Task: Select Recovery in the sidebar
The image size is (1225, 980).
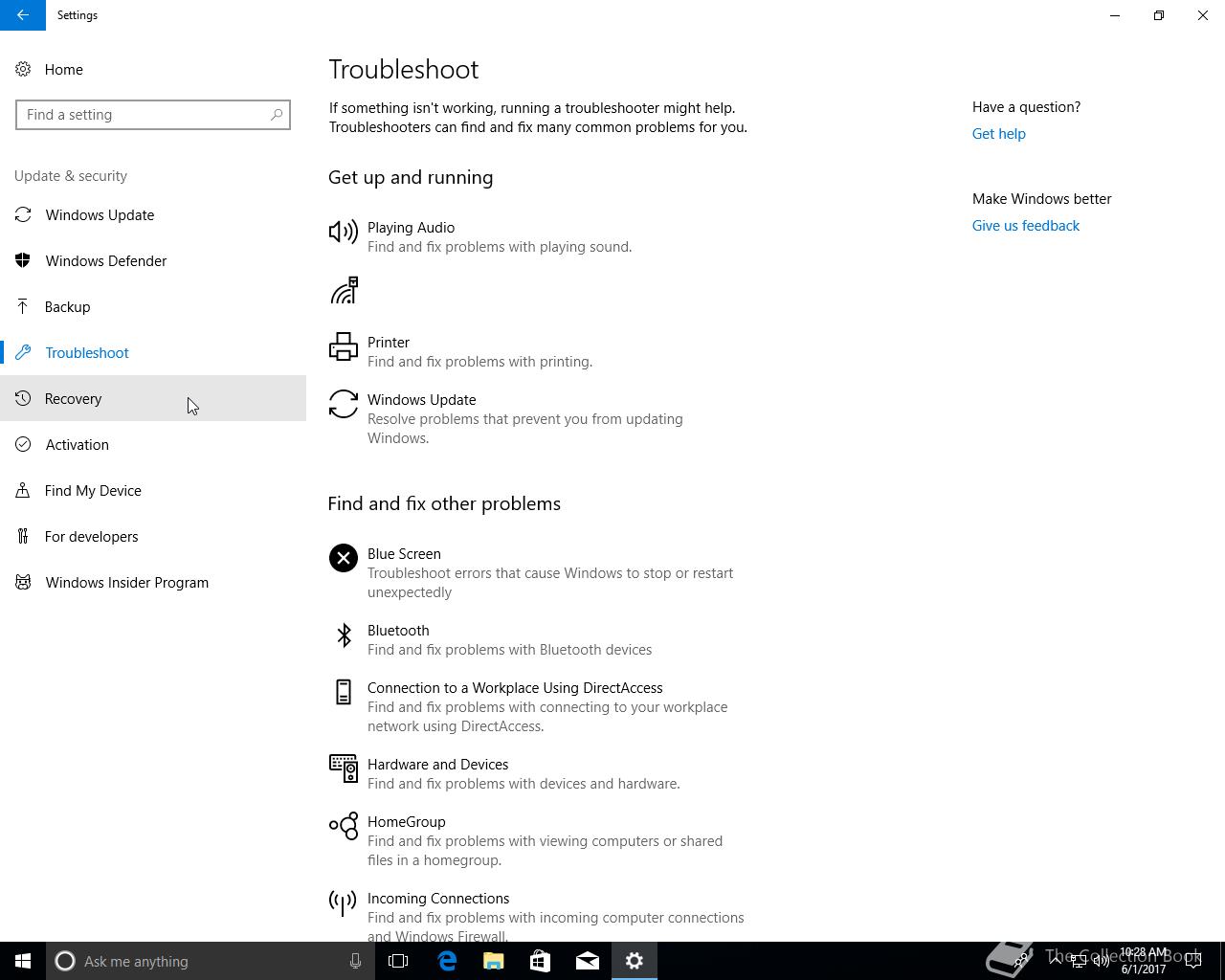Action: (153, 398)
